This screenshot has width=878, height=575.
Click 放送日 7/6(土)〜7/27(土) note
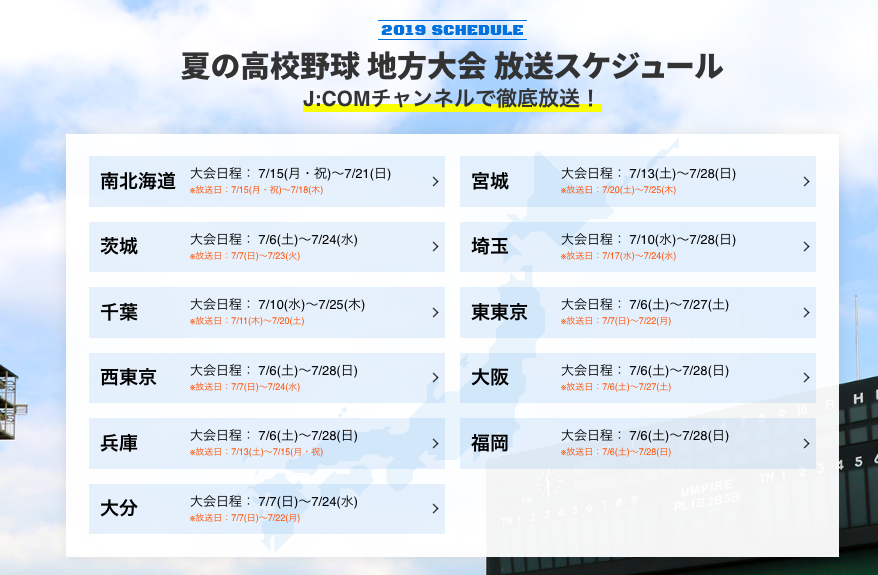[x=617, y=387]
